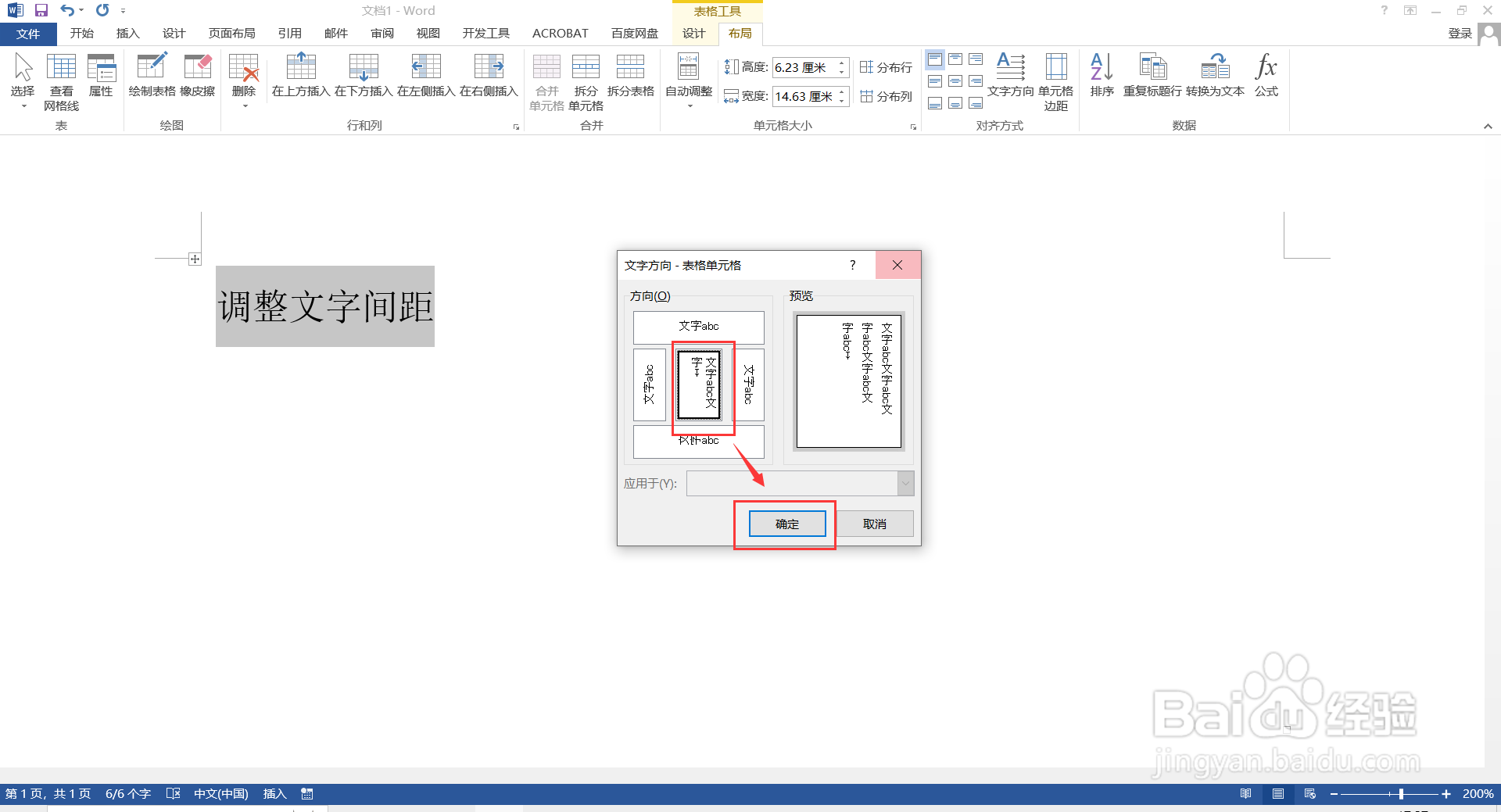The image size is (1501, 812).
Task: Open Cell Margins settings
Action: (1055, 81)
